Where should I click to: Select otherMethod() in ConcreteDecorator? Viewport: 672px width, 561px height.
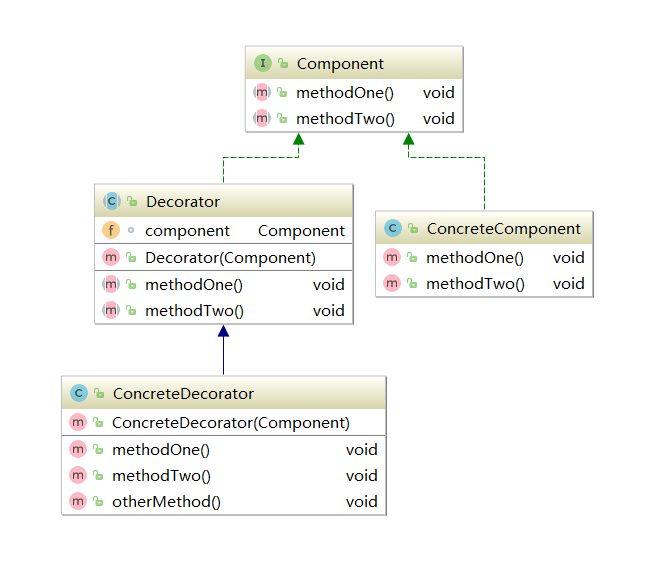click(166, 502)
